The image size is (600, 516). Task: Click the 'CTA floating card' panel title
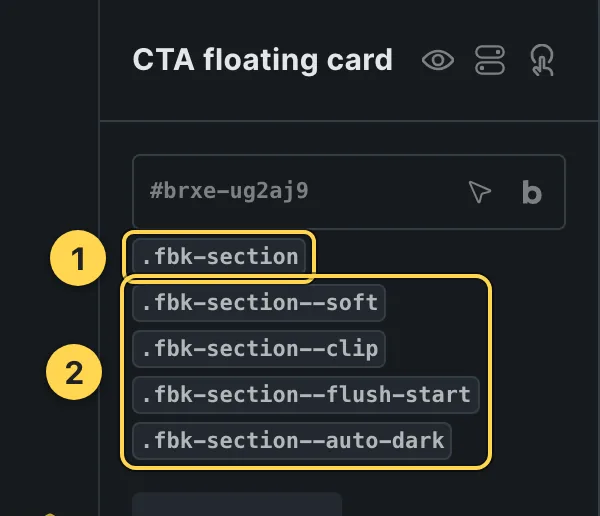[x=262, y=60]
